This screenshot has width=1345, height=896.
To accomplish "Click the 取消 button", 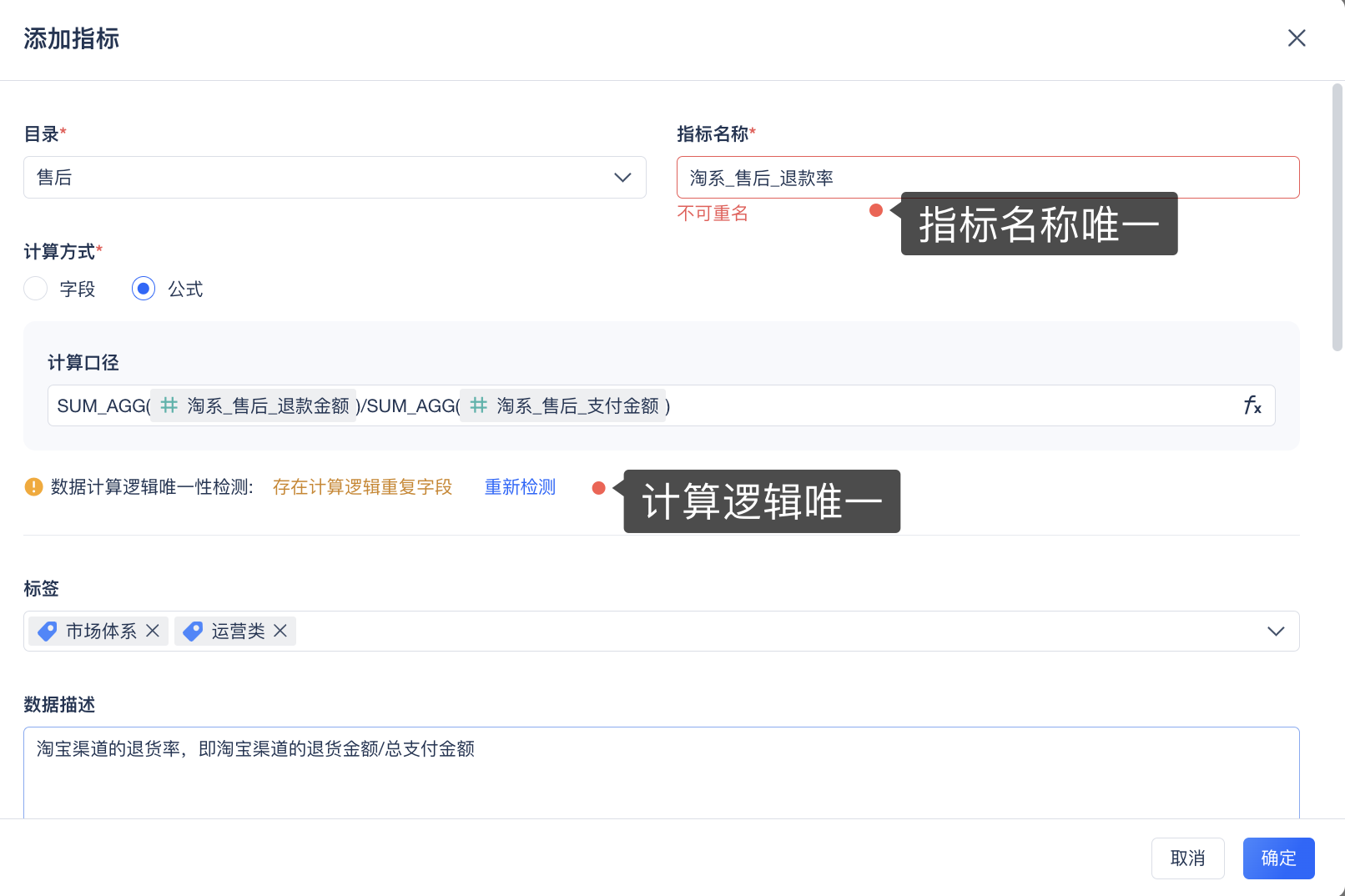I will tap(1187, 858).
